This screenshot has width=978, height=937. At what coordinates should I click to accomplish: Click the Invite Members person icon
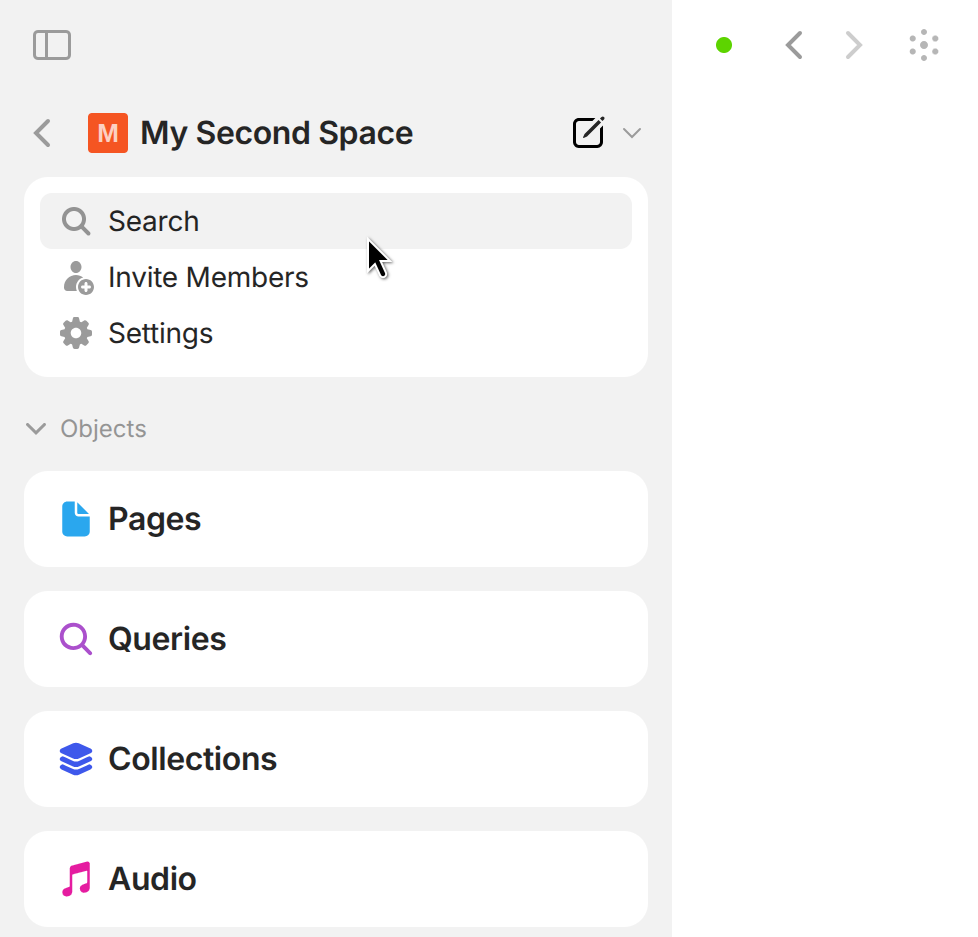pos(77,277)
